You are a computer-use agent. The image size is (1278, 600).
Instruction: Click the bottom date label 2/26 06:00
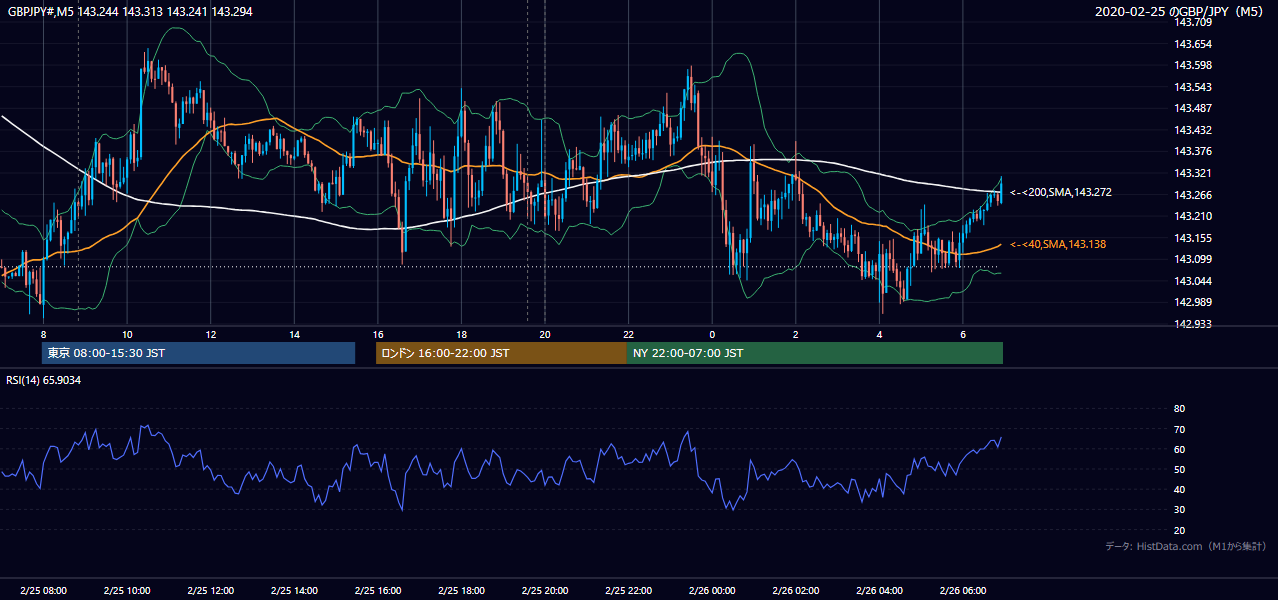[x=963, y=591]
